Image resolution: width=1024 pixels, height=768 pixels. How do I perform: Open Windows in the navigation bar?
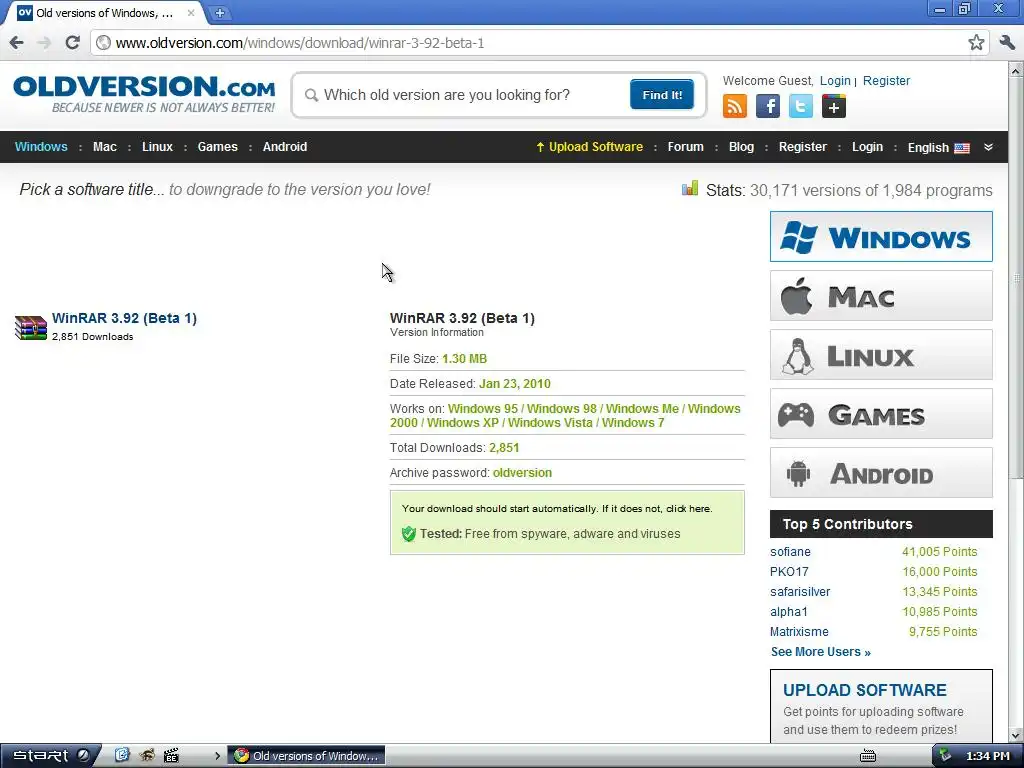point(41,147)
